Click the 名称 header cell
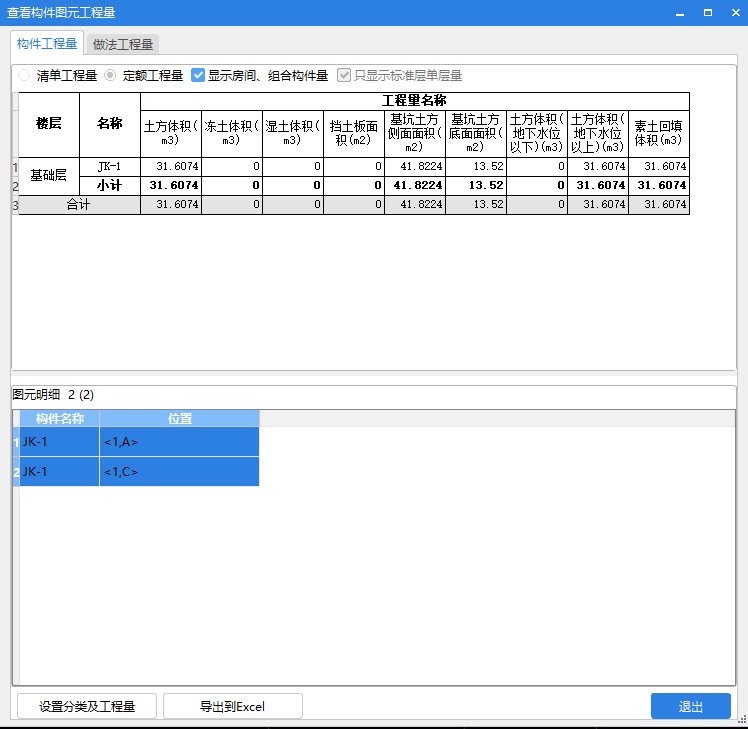This screenshot has width=748, height=729. pyautogui.click(x=110, y=125)
